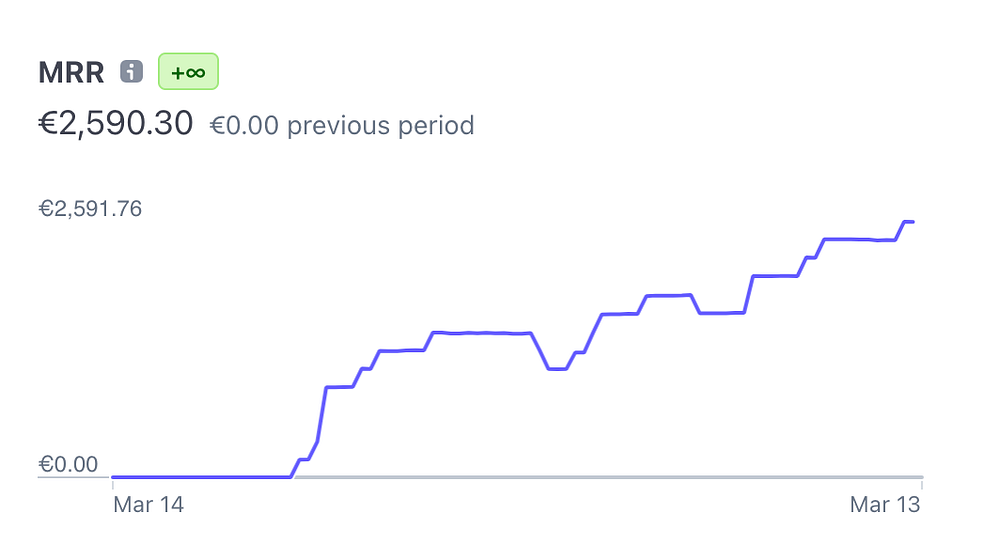Click the MRR info icon
This screenshot has width=1000, height=558.
(x=131, y=71)
